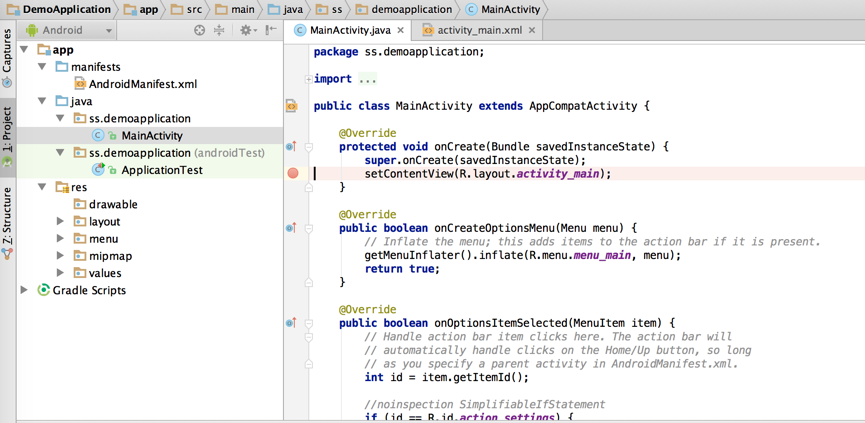Expand the Gradle Scripts node

coord(25,290)
